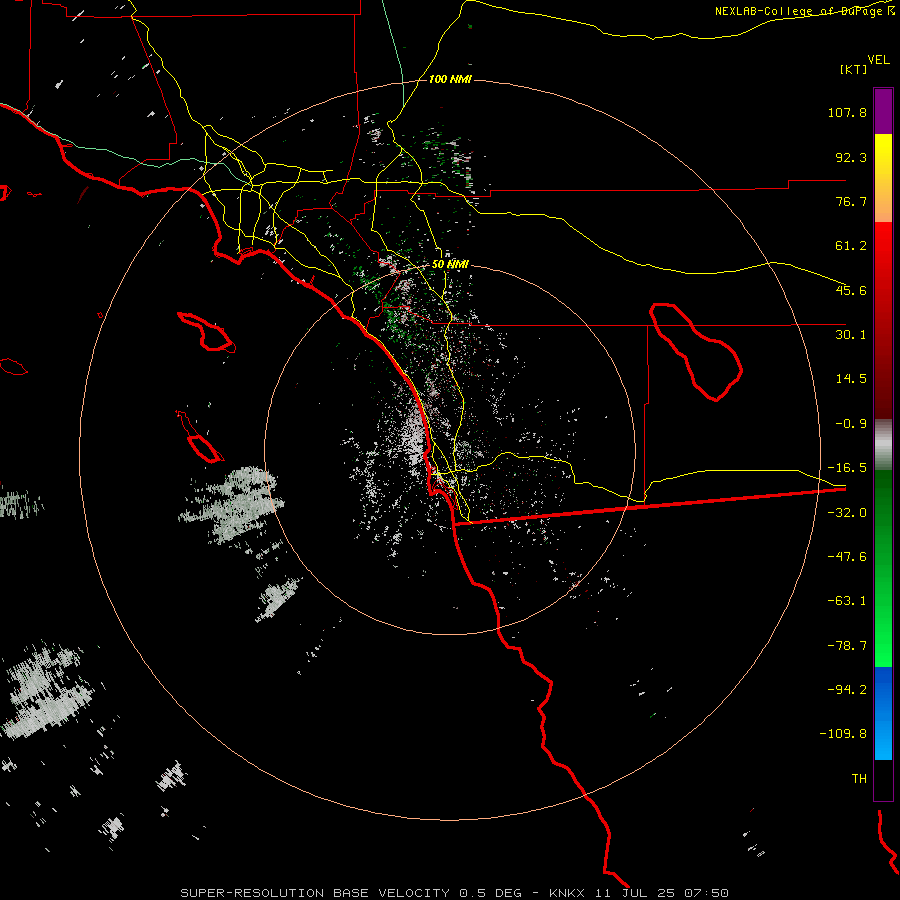Select the 30.1 scale value
Viewport: 900px width, 900px height.
coord(851,335)
